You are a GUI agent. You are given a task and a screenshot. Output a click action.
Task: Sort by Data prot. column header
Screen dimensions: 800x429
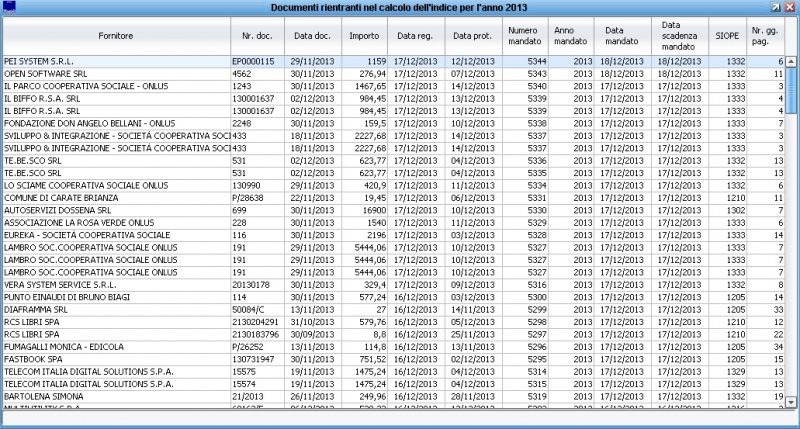pyautogui.click(x=472, y=36)
